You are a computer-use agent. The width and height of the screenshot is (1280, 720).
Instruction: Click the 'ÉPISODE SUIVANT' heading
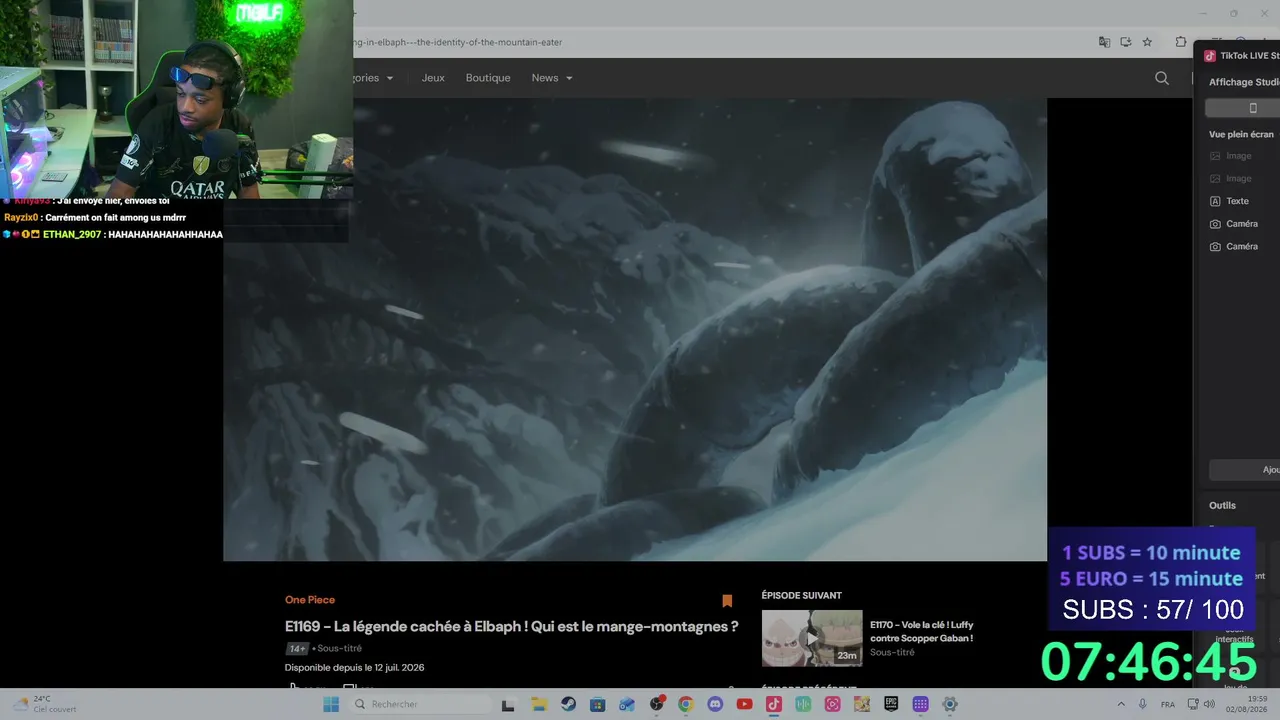point(802,595)
